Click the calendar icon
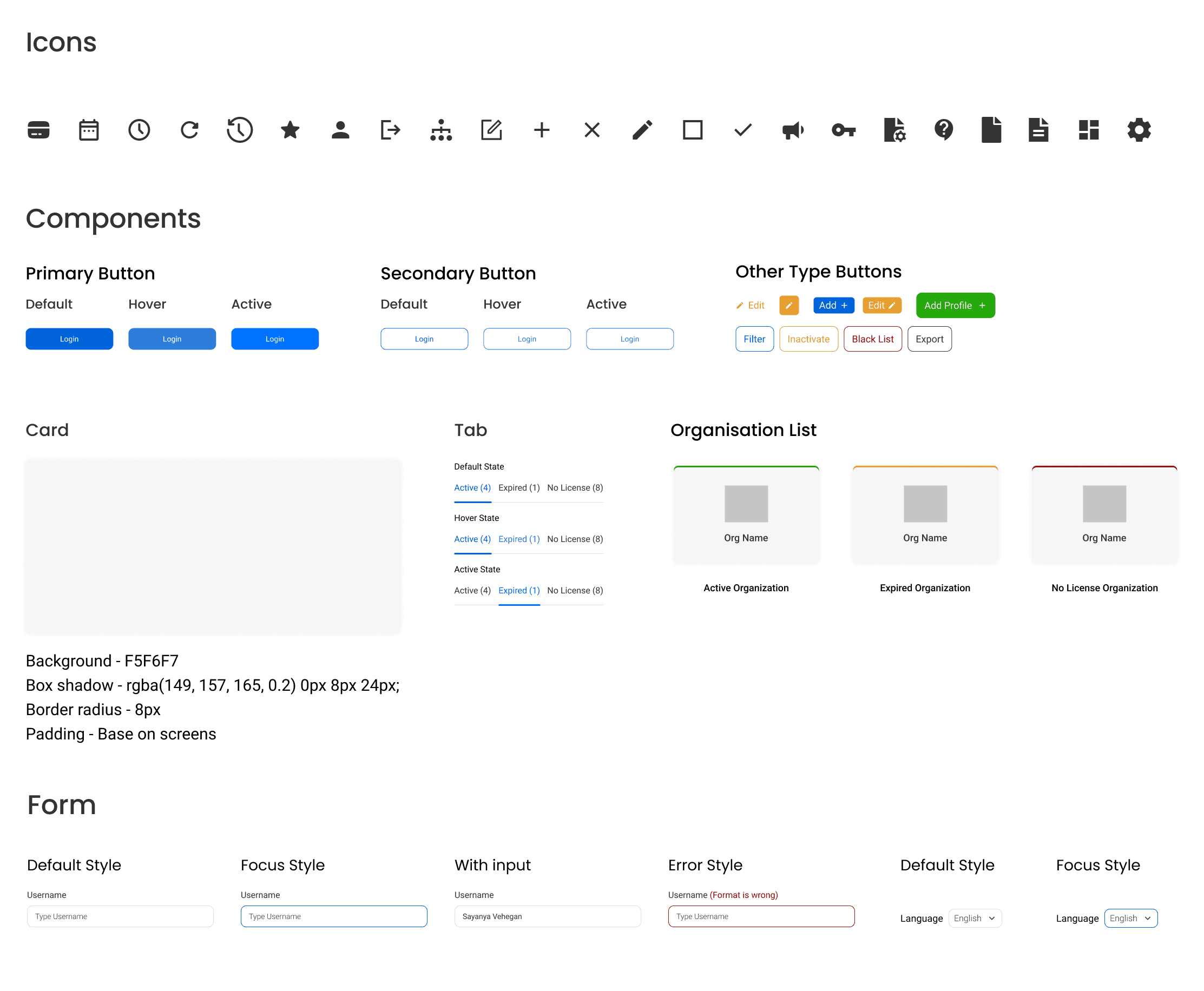1204x991 pixels. (89, 130)
